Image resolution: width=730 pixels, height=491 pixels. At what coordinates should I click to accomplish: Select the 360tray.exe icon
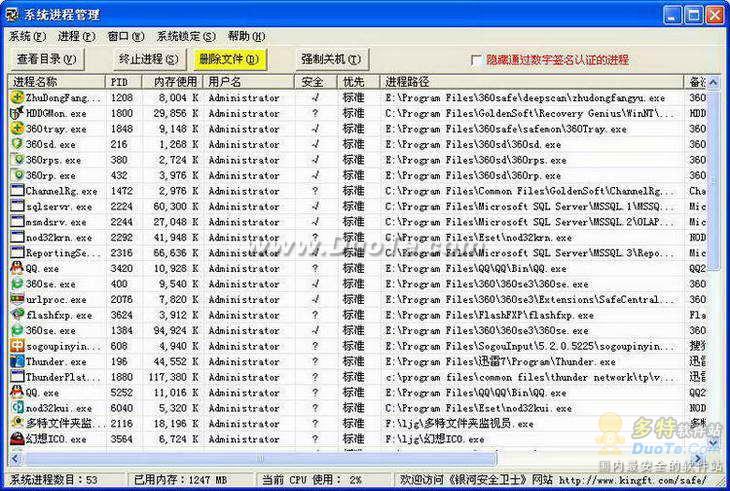coord(17,128)
